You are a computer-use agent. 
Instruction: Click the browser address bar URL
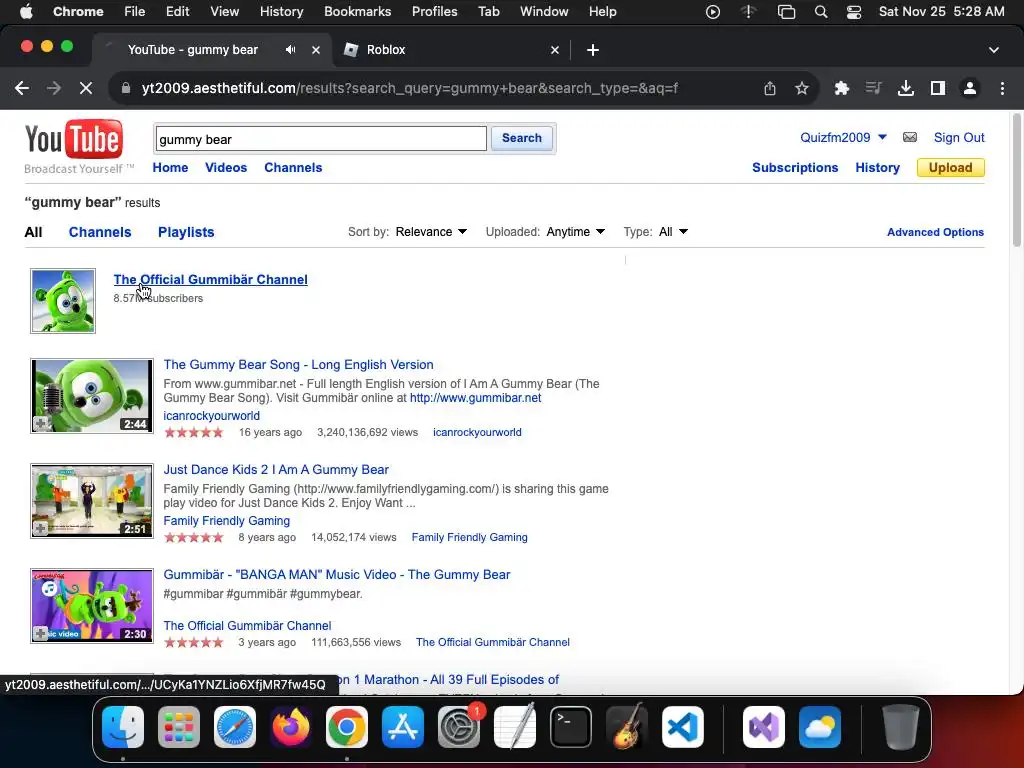pyautogui.click(x=409, y=88)
